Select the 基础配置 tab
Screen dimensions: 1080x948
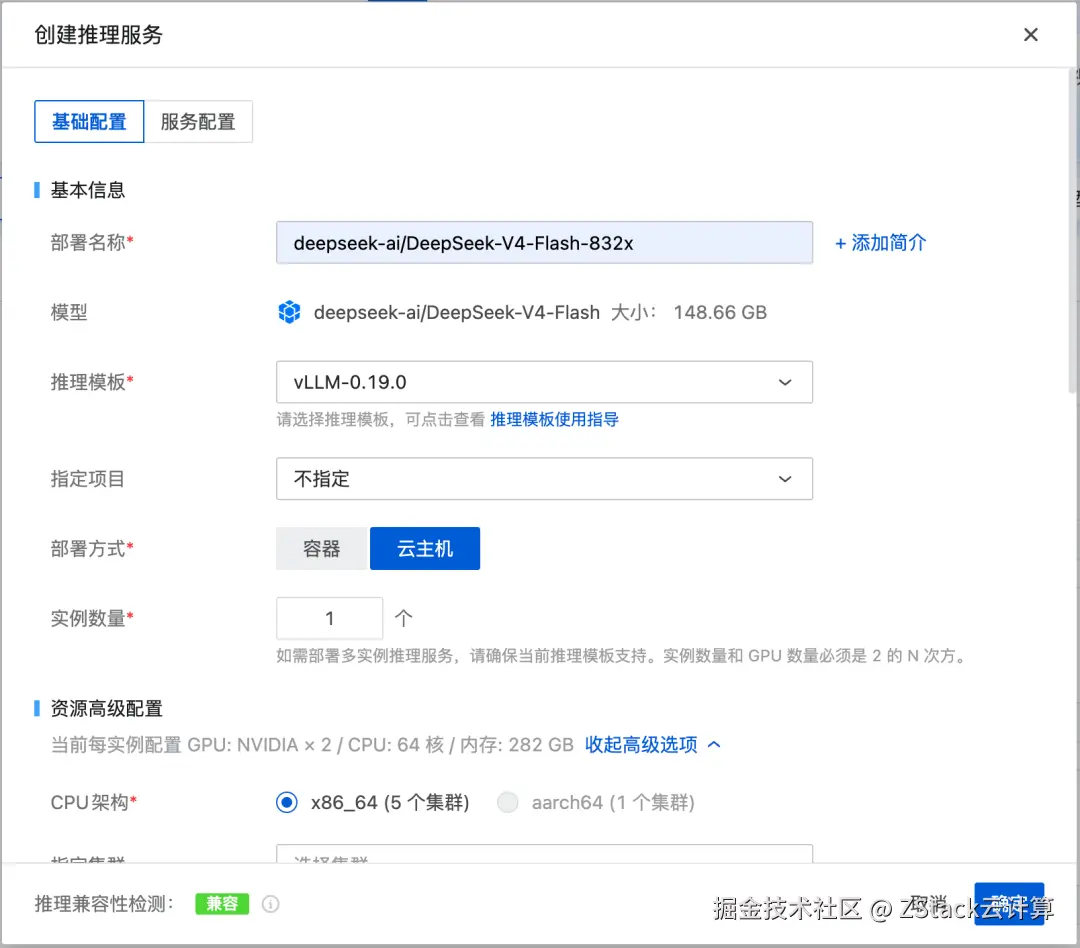point(89,121)
